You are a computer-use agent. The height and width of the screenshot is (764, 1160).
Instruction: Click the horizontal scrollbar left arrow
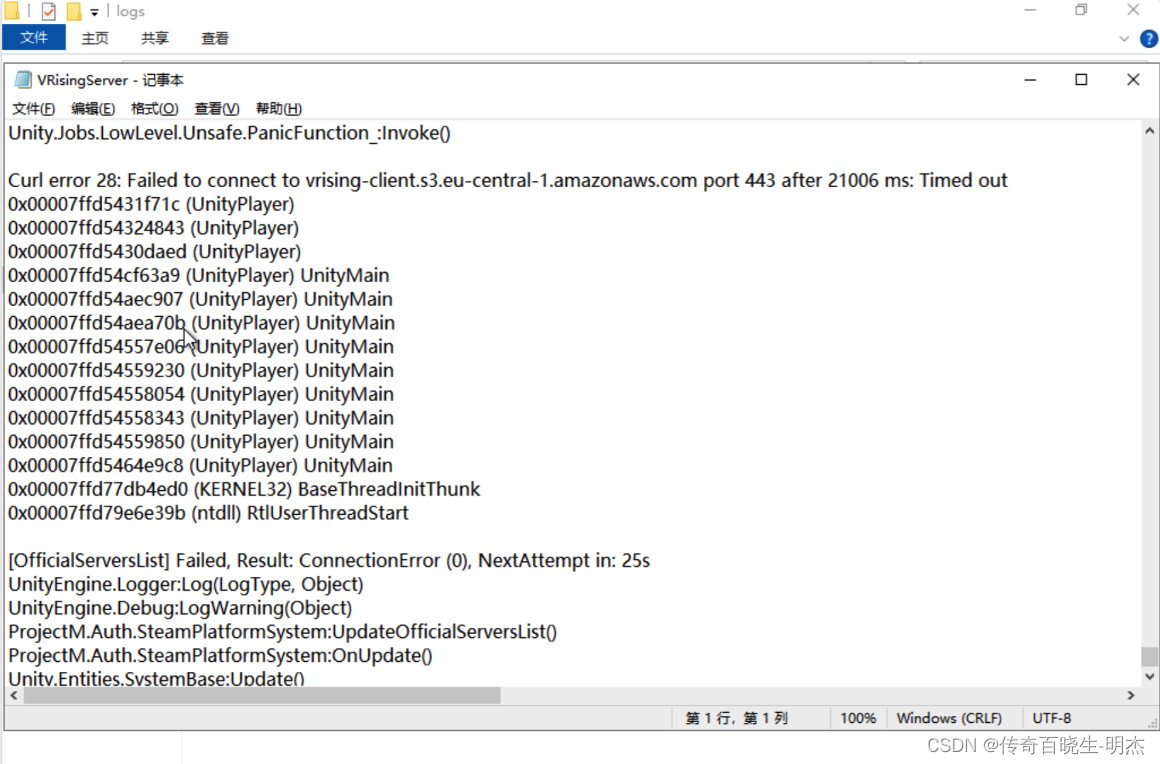coord(14,695)
